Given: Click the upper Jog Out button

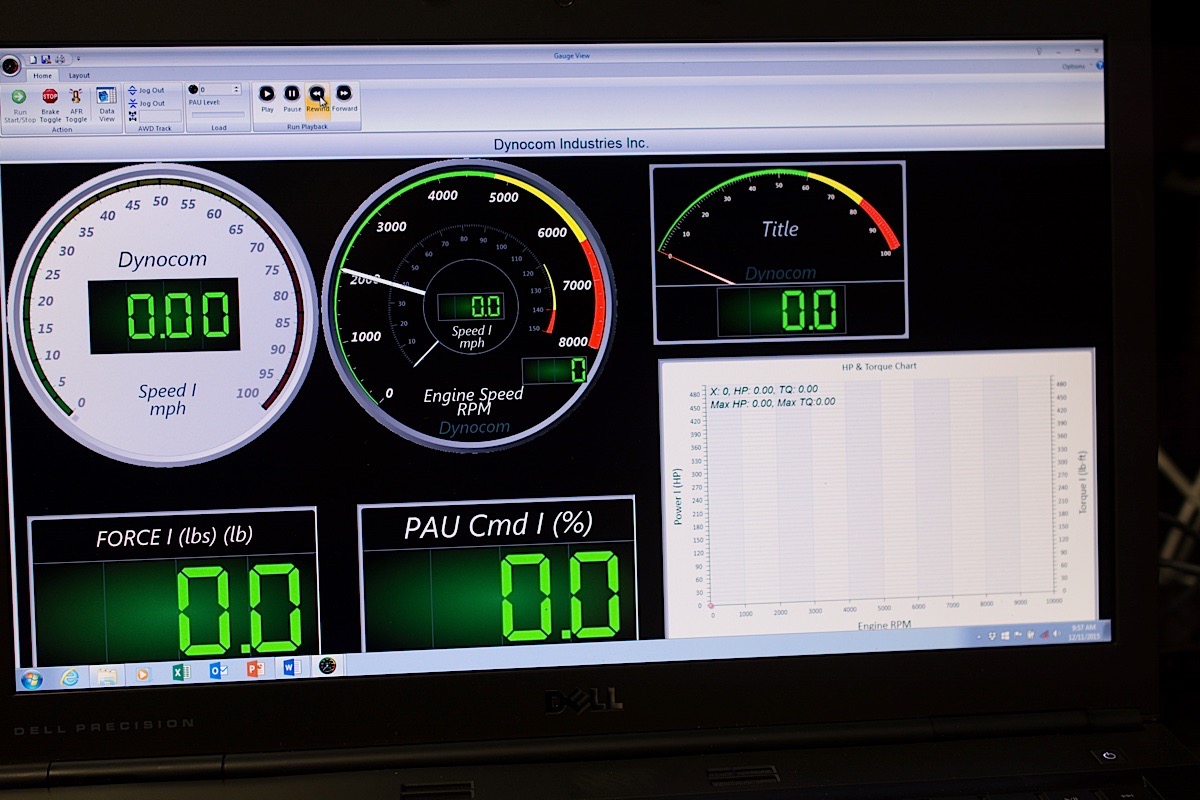Looking at the screenshot, I should click(x=146, y=90).
